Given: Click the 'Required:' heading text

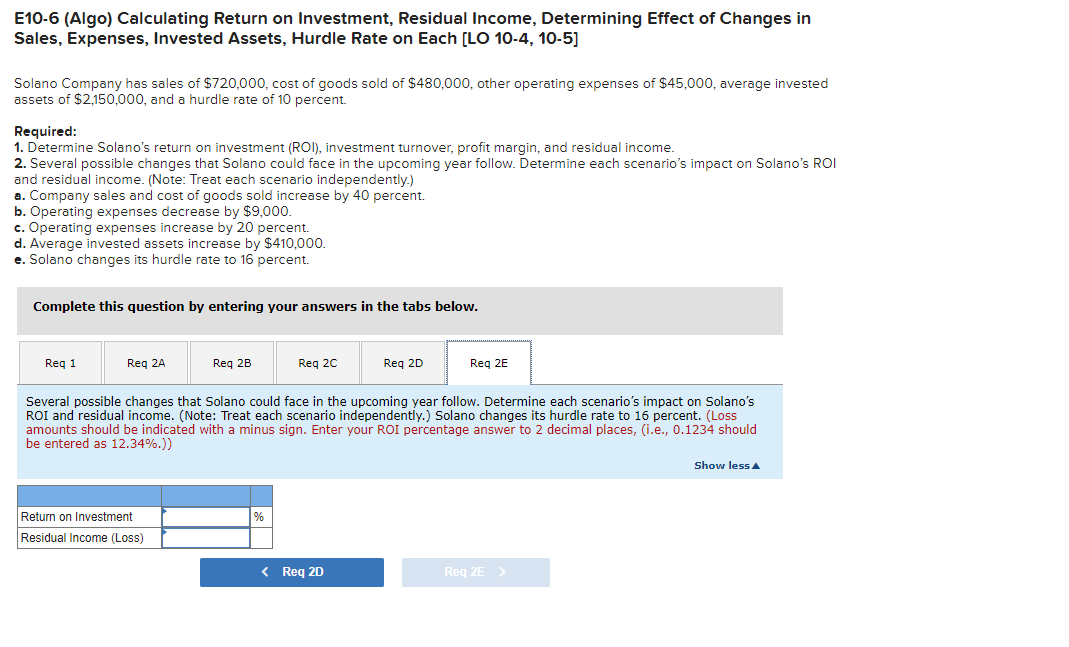Looking at the screenshot, I should coord(46,131).
